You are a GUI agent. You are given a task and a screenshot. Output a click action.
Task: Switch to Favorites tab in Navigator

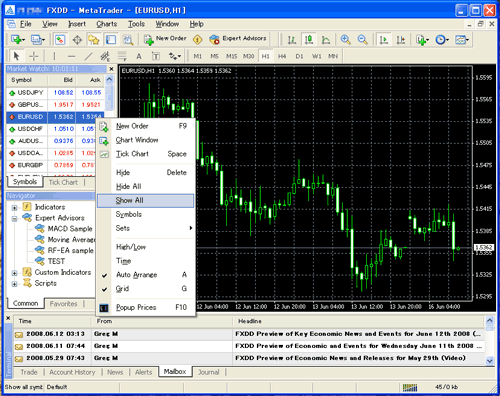click(x=63, y=304)
